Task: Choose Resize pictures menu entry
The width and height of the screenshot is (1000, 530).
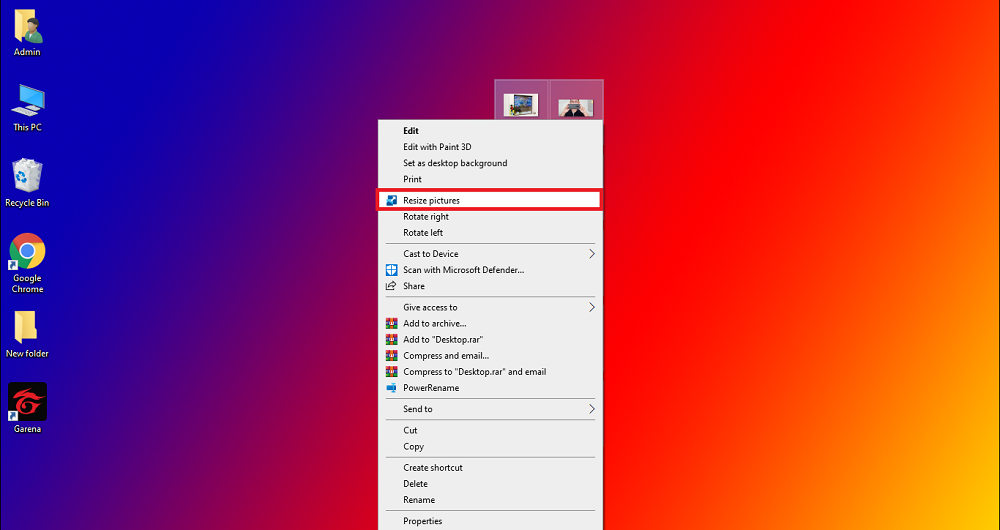Action: tap(490, 200)
